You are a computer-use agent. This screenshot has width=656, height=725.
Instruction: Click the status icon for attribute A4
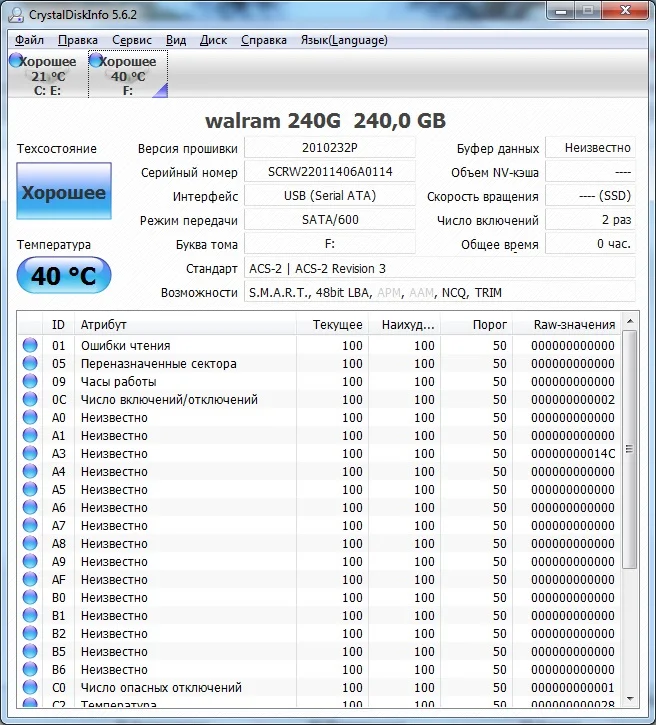pos(30,471)
